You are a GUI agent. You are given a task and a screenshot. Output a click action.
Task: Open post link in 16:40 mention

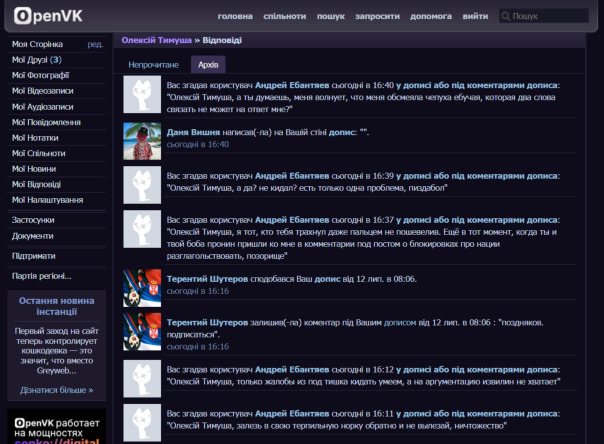[477, 85]
